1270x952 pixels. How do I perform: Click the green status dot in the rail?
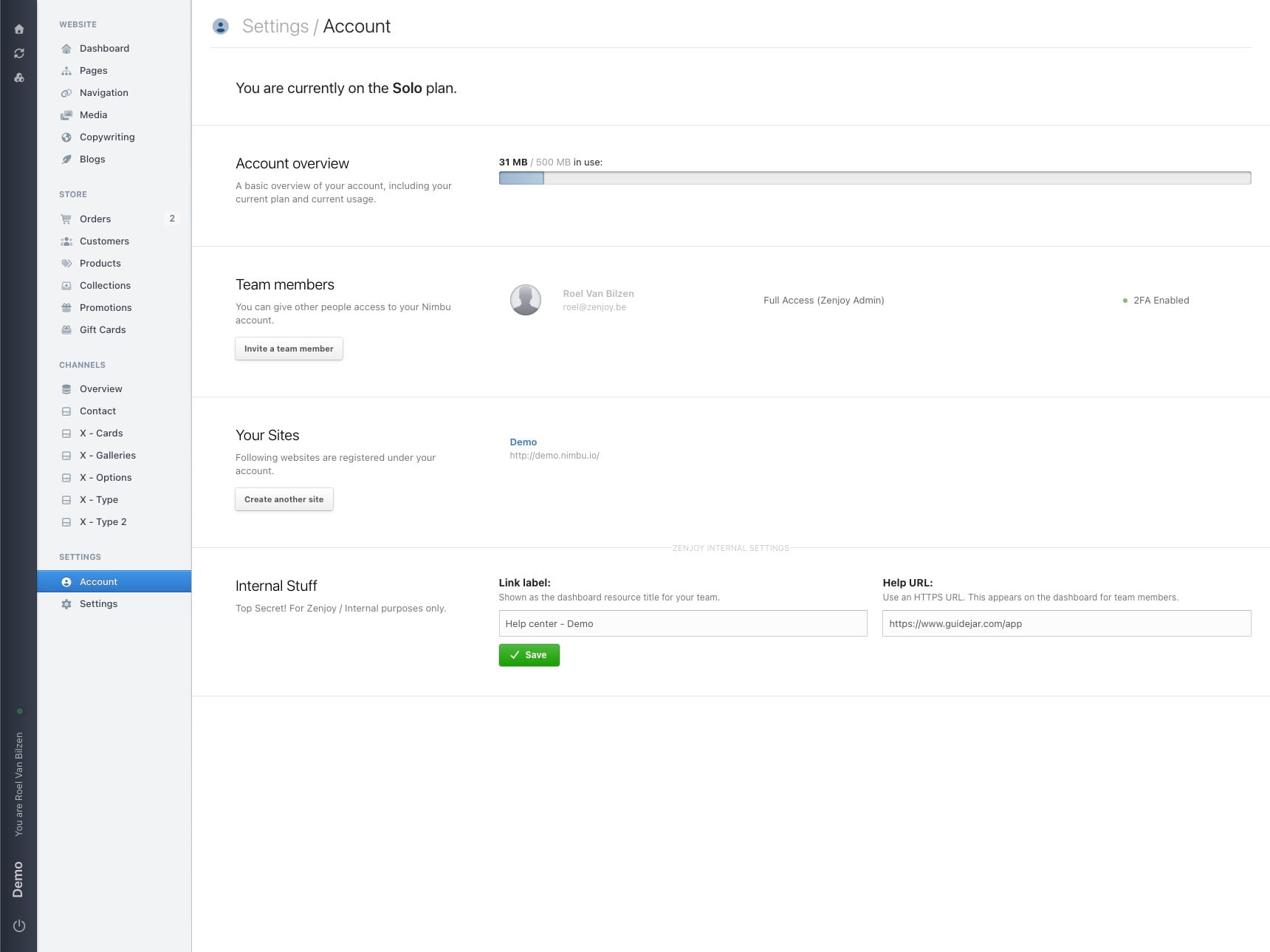[20, 712]
